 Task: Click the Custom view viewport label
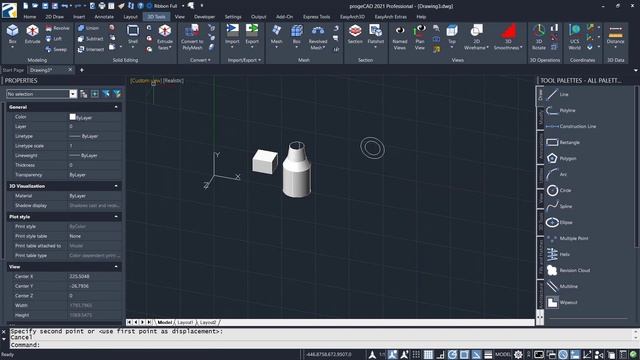click(145, 81)
